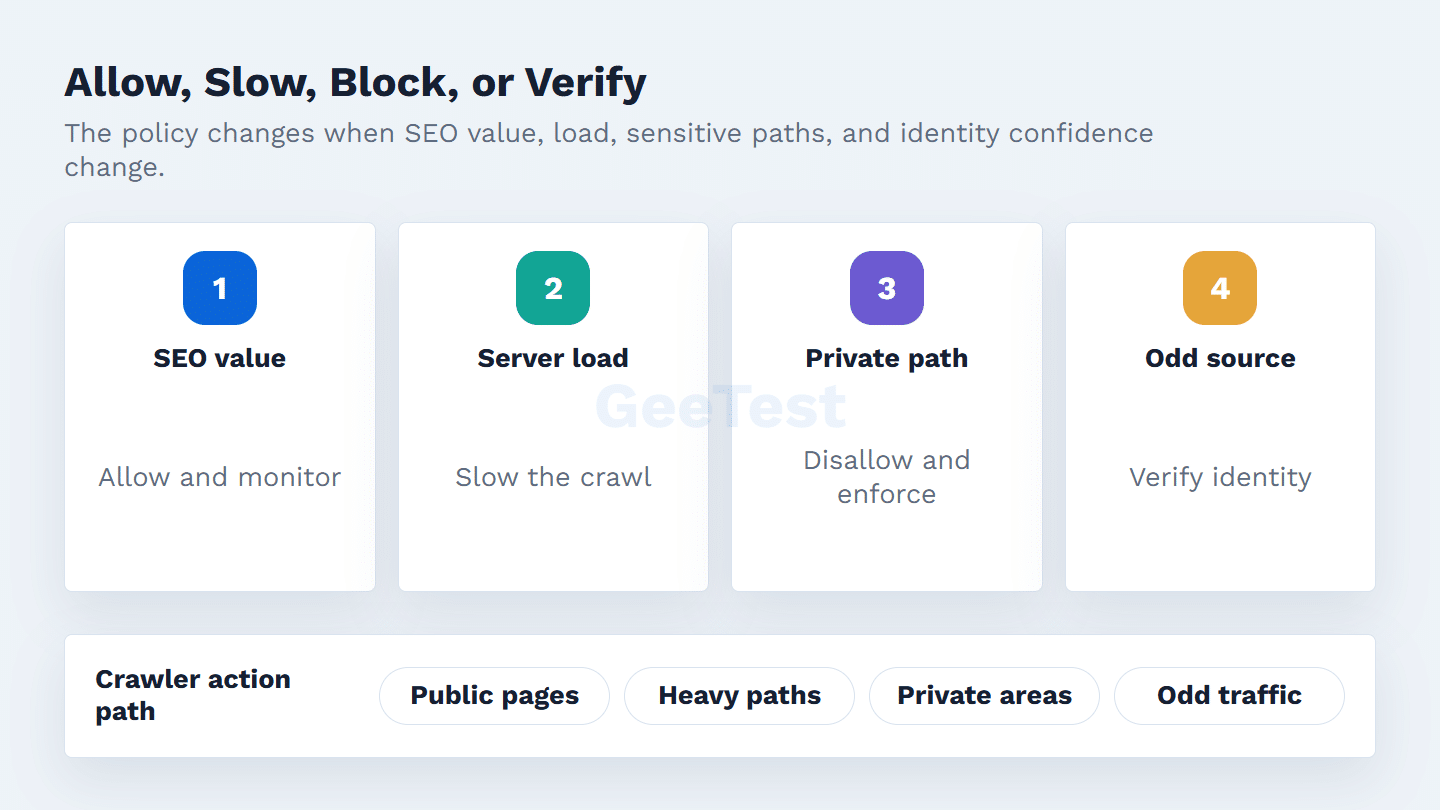Click the blue number 1 icon

click(220, 288)
